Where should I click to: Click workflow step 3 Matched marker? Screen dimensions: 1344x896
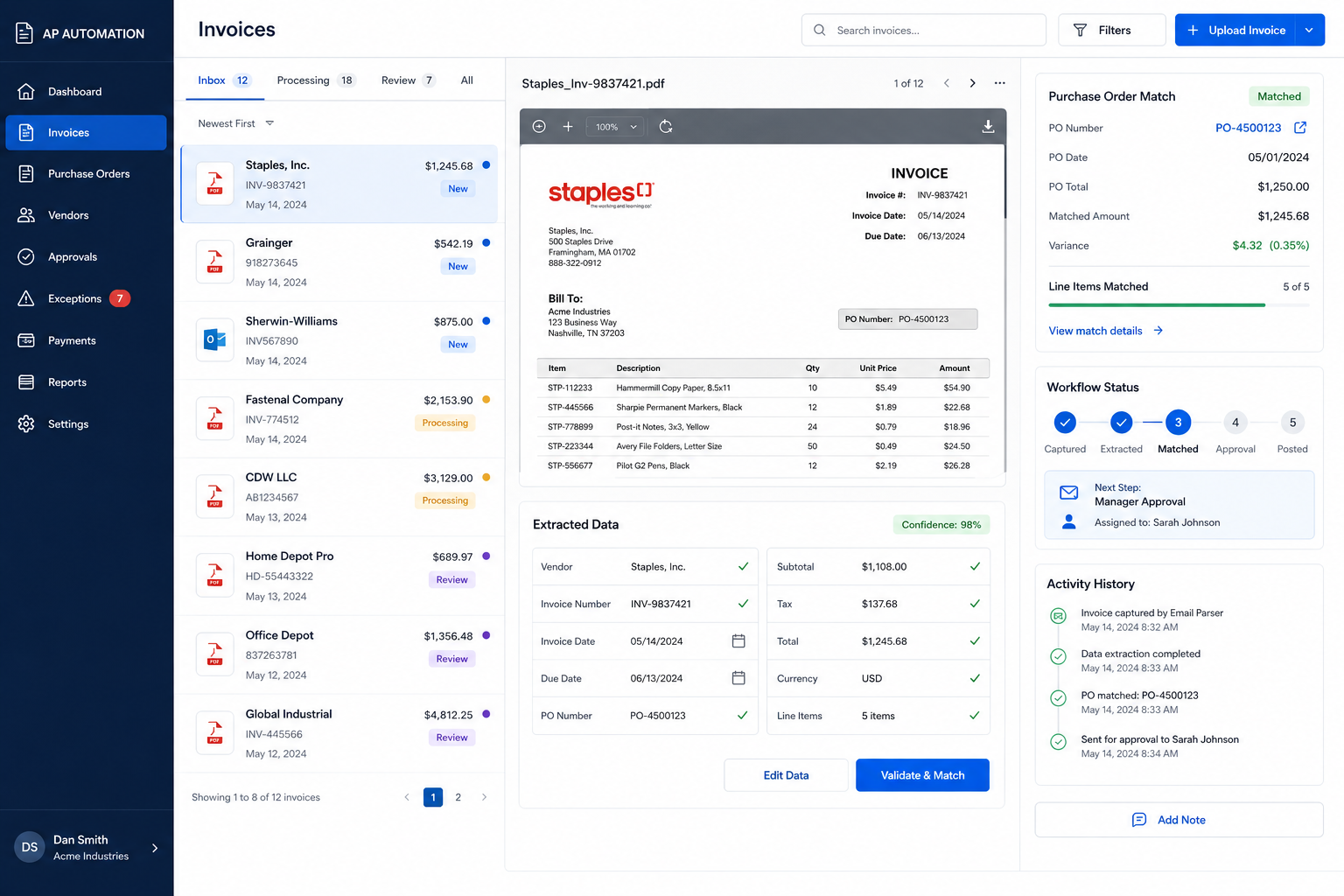point(1178,423)
